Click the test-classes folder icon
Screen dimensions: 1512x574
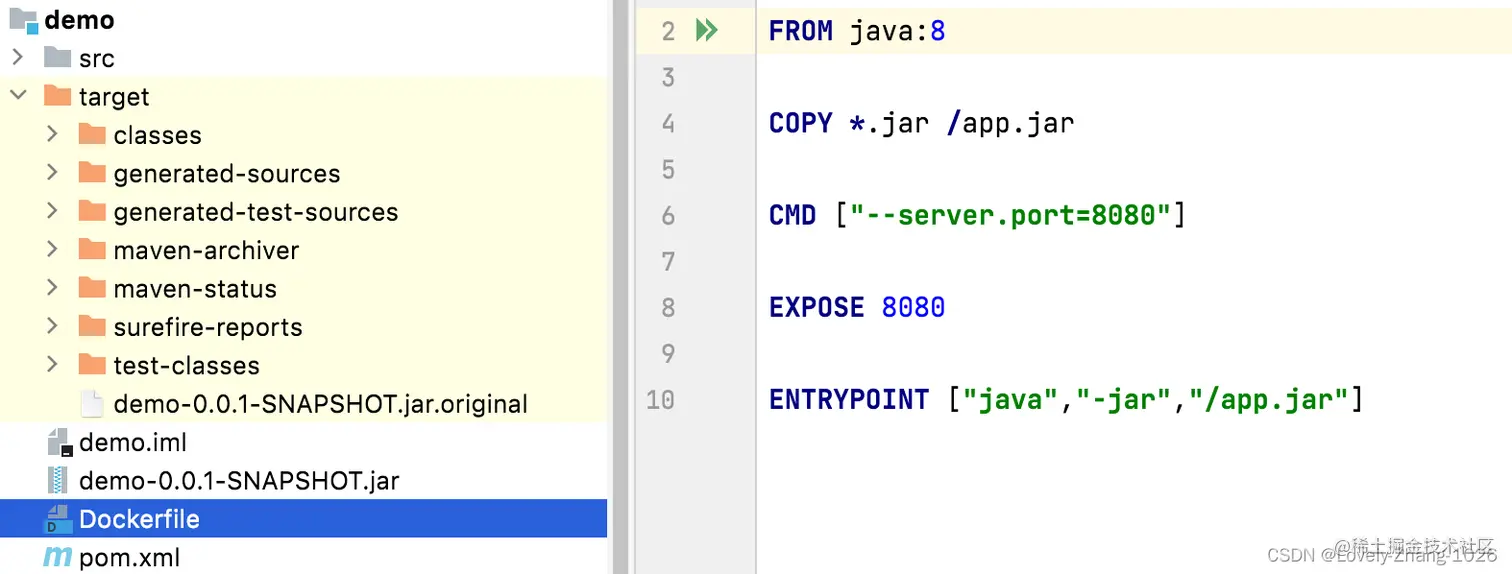(x=92, y=364)
